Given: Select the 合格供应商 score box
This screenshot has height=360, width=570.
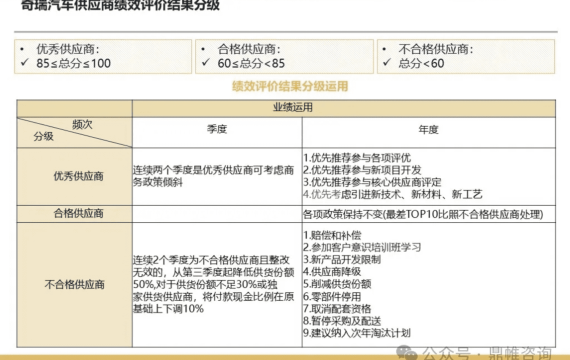Looking at the screenshot, I should [x=284, y=56].
